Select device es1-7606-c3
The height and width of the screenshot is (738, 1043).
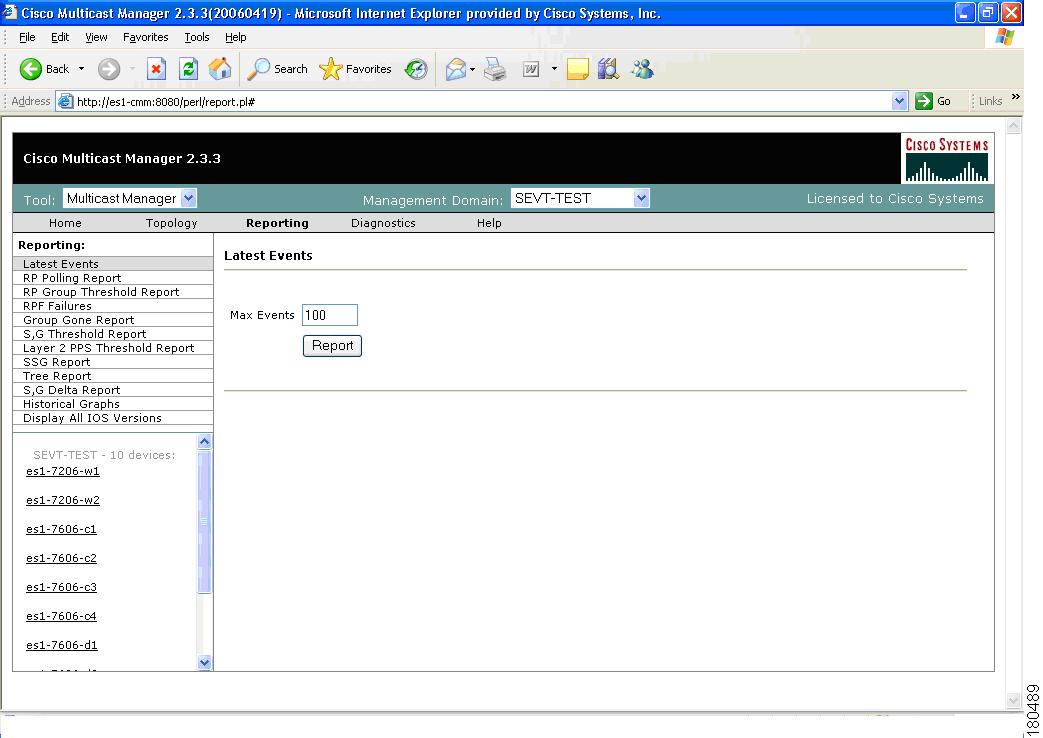click(x=61, y=588)
